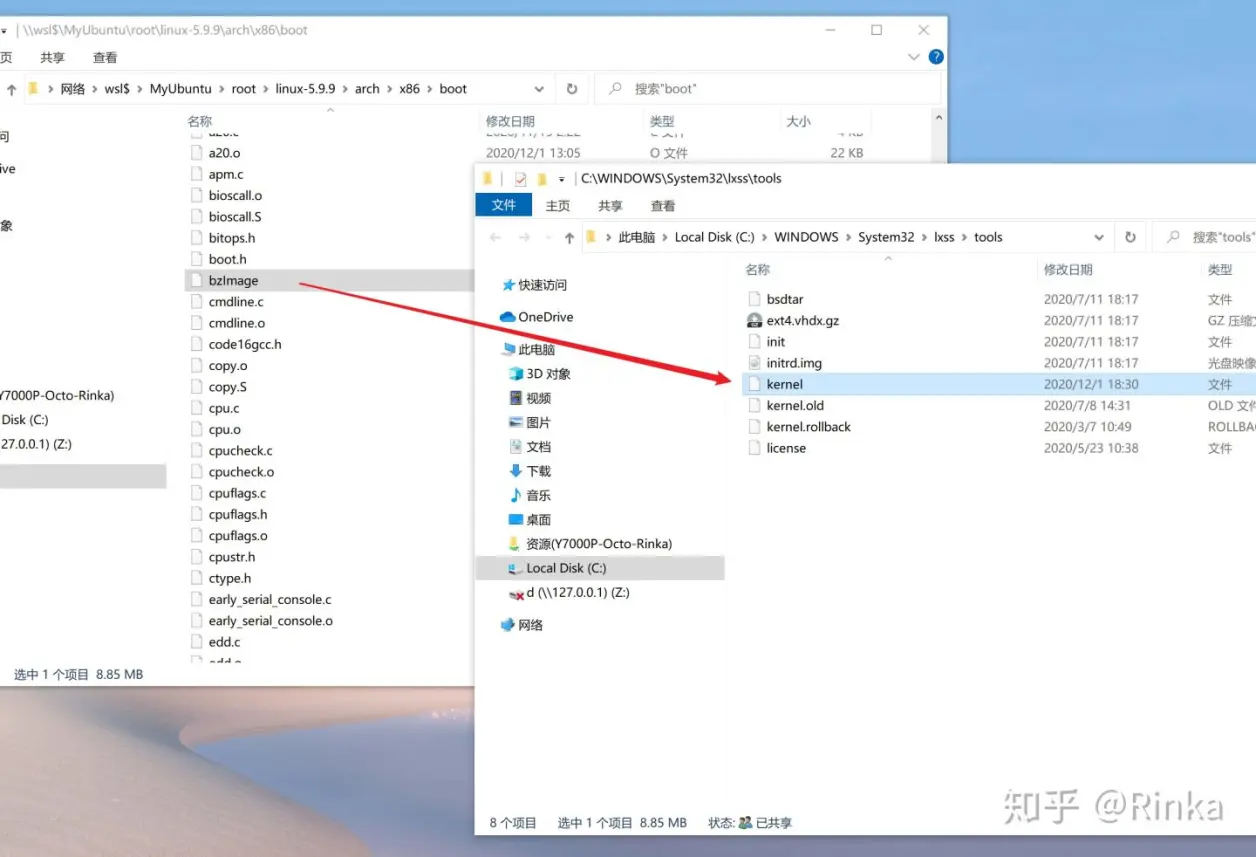Switch to 主页 (Home) ribbon tab
This screenshot has width=1256, height=857.
[x=558, y=205]
